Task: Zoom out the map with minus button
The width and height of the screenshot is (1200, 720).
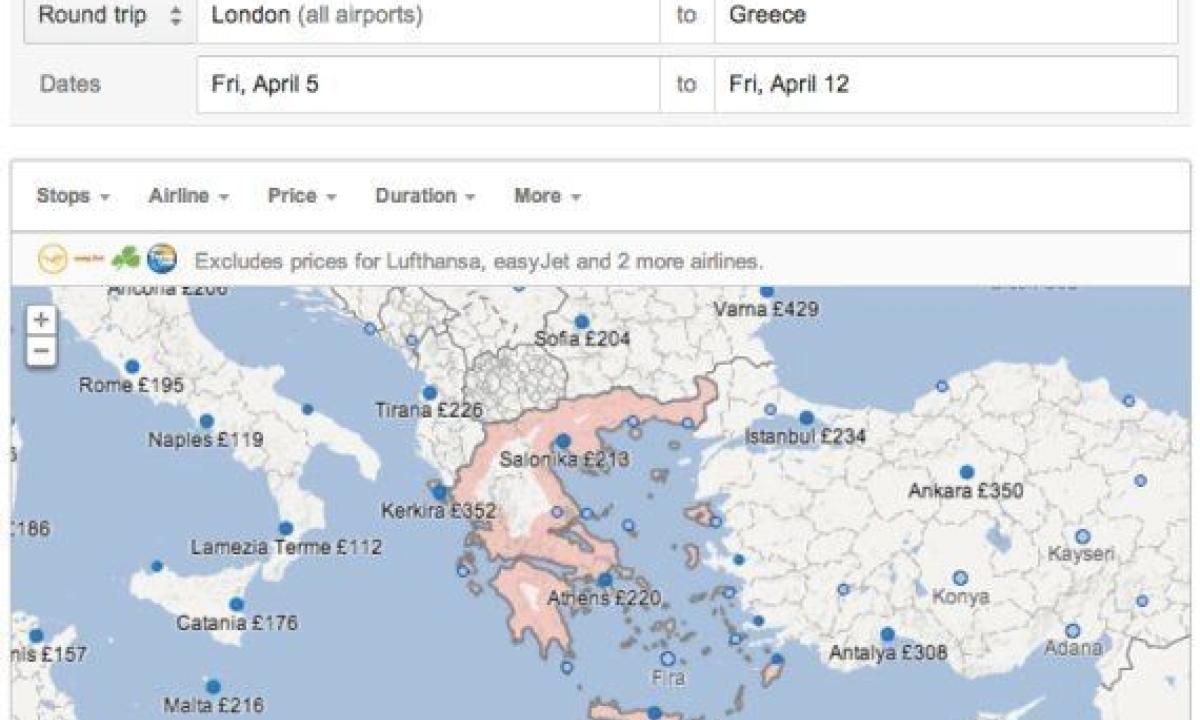Action: pyautogui.click(x=41, y=351)
